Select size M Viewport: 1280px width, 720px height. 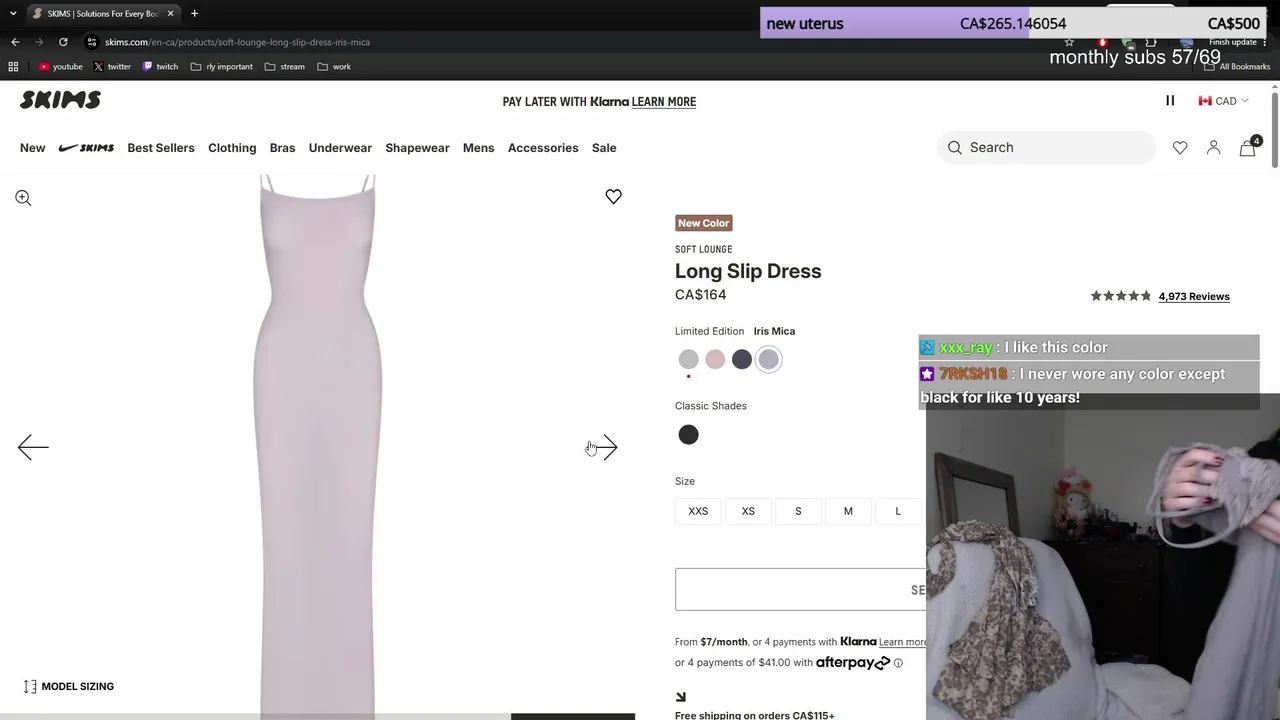click(848, 511)
